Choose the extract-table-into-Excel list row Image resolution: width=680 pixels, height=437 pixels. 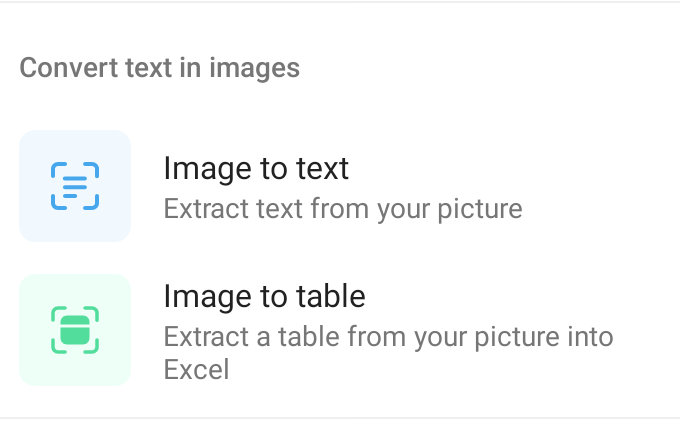(340, 331)
